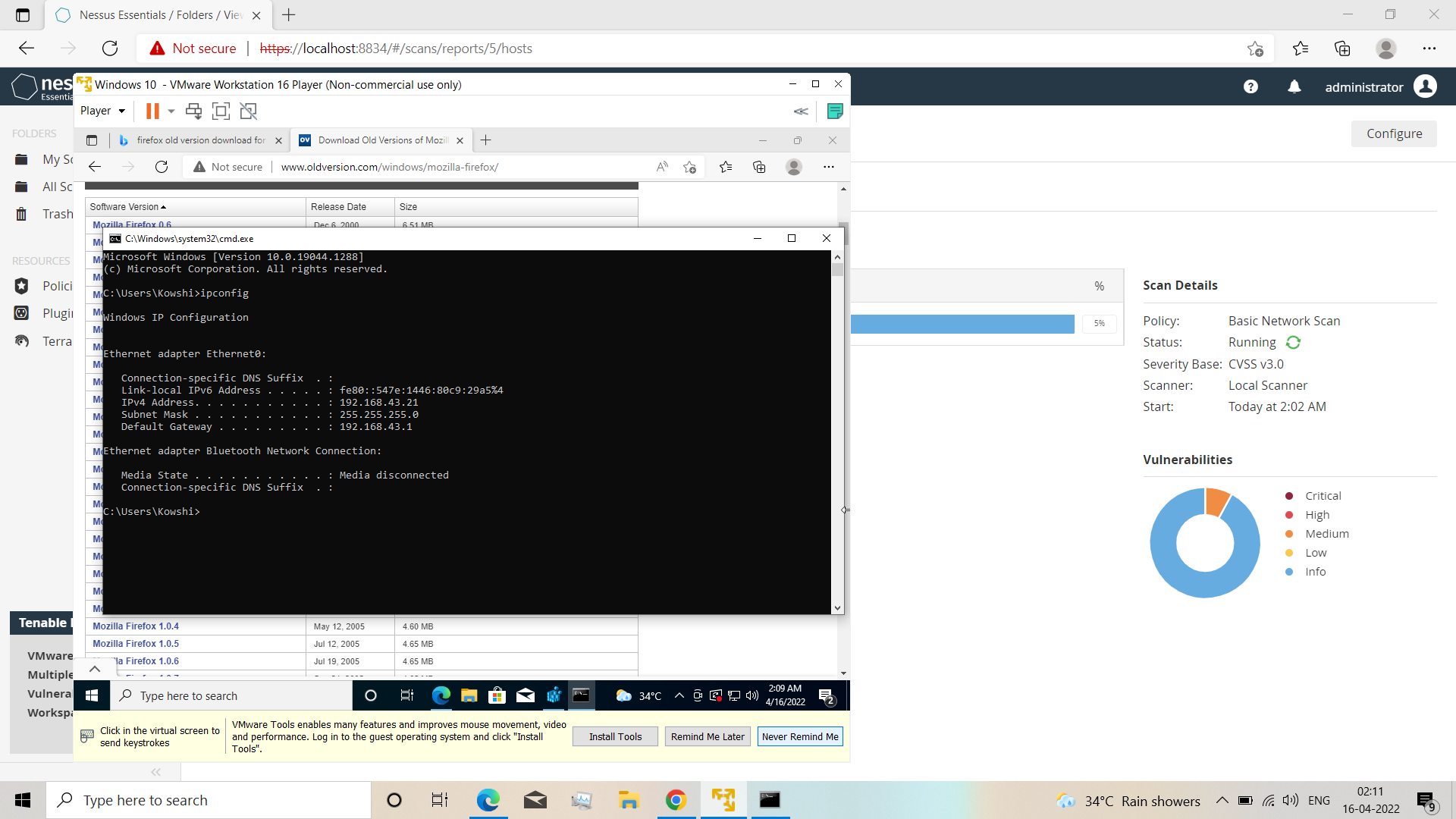Reload the oldversion.com page in guest browser

[x=162, y=167]
